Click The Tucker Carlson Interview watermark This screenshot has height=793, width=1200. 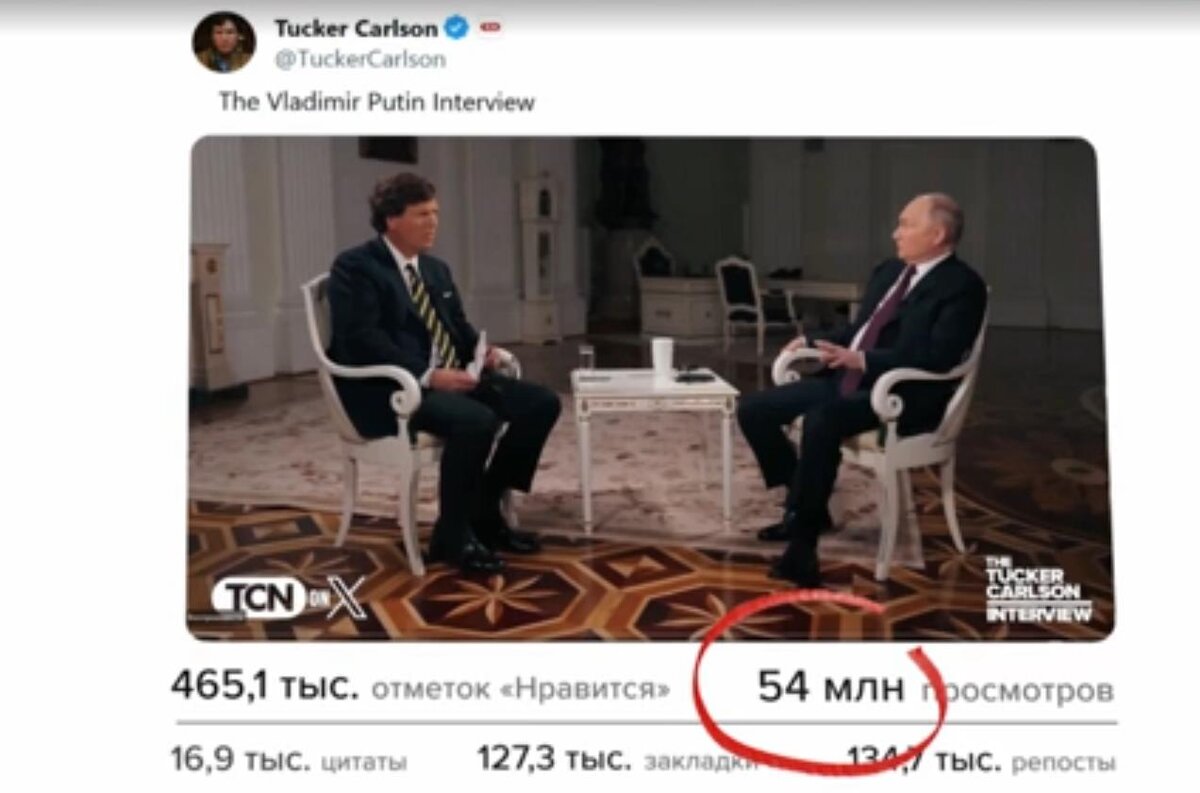click(1038, 589)
